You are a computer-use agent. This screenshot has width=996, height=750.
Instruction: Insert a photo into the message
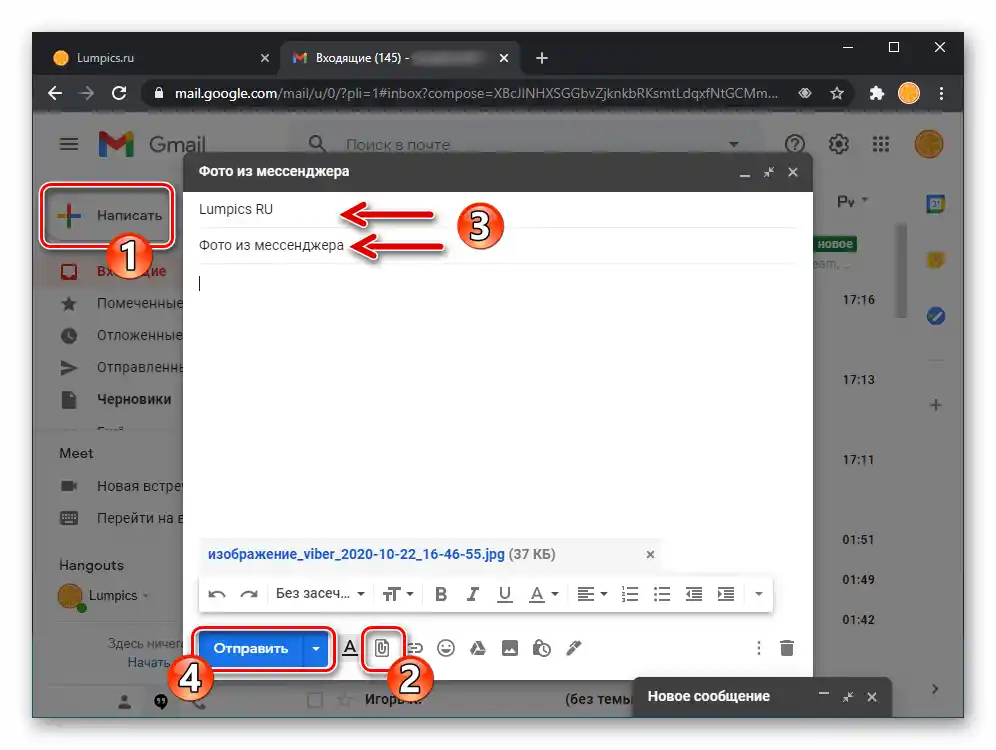[509, 648]
